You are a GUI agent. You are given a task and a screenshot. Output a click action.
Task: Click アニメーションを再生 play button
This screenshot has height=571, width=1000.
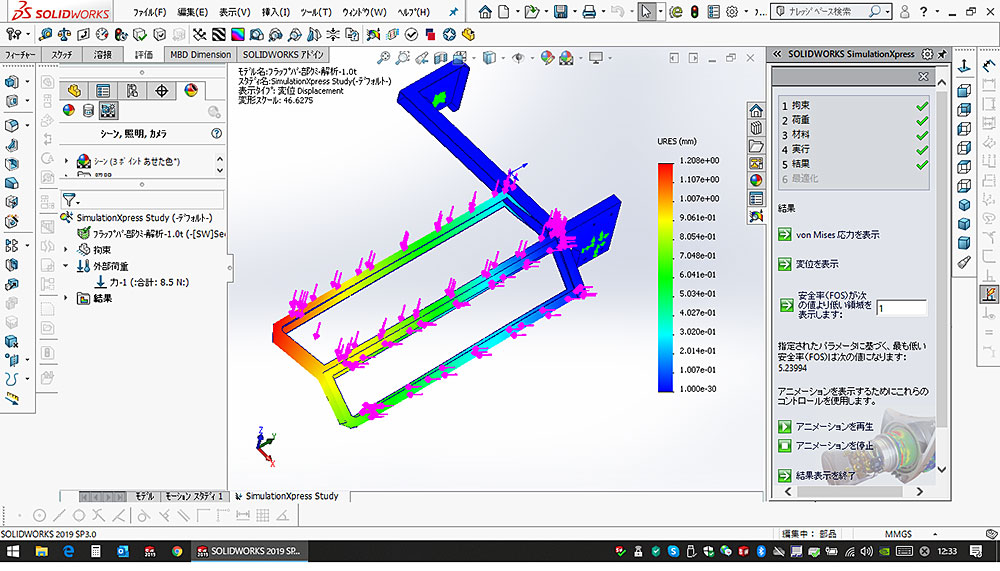pos(785,426)
